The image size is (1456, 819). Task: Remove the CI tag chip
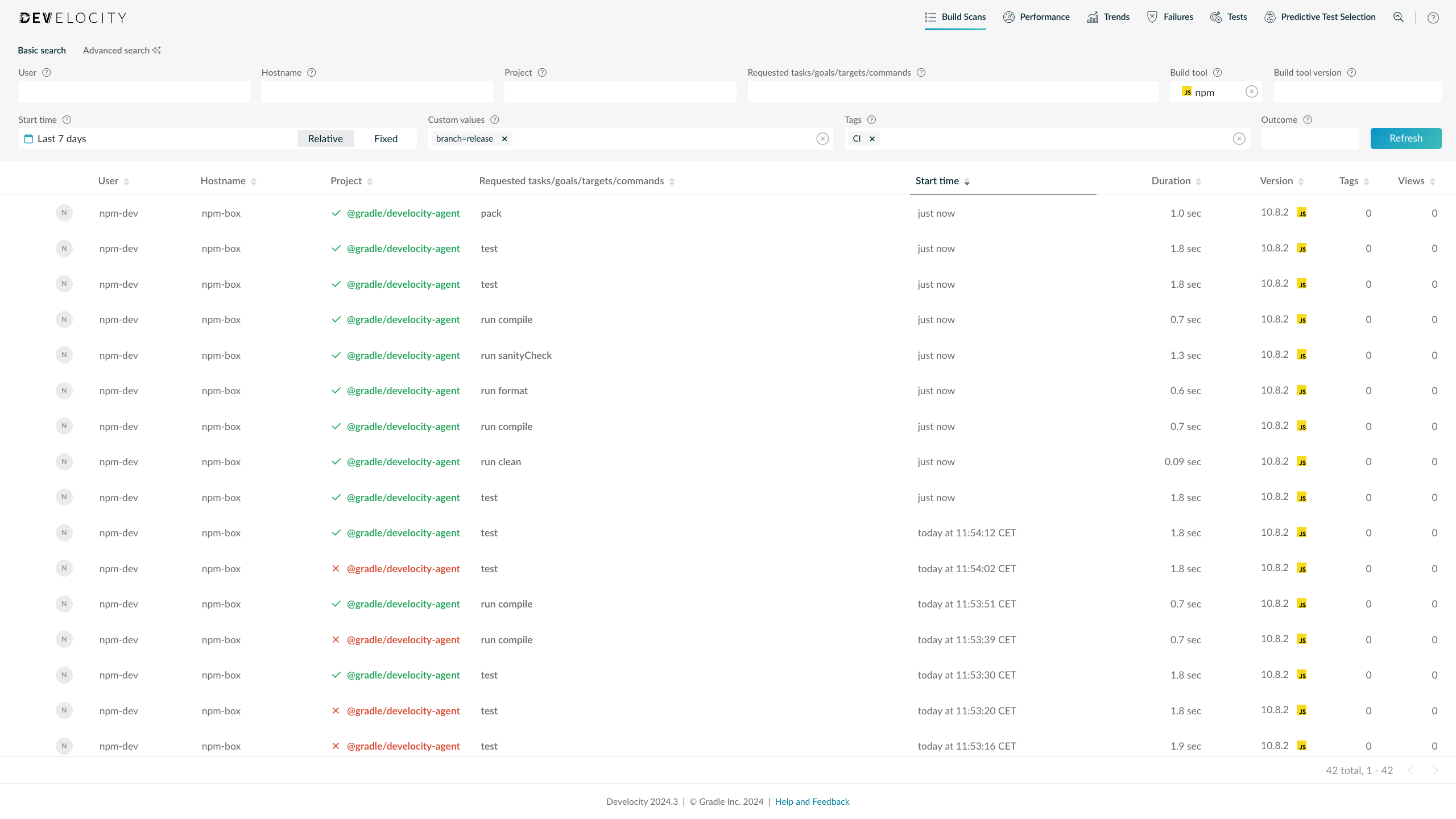click(x=872, y=139)
